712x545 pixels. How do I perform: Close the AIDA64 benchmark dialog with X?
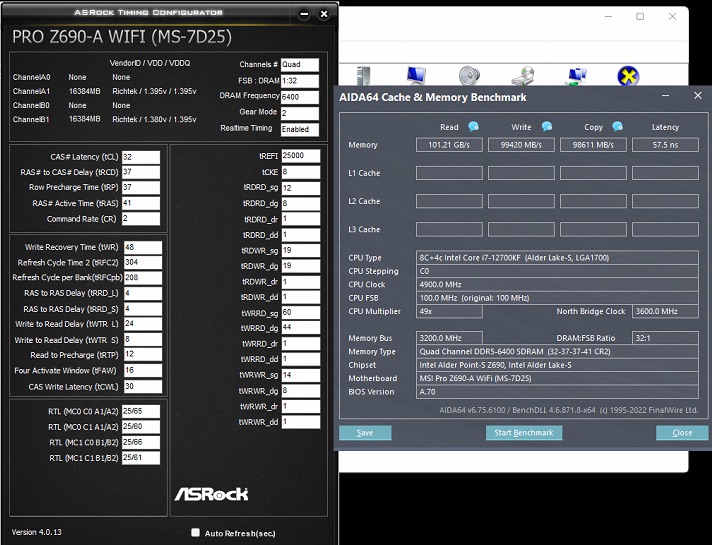point(698,96)
